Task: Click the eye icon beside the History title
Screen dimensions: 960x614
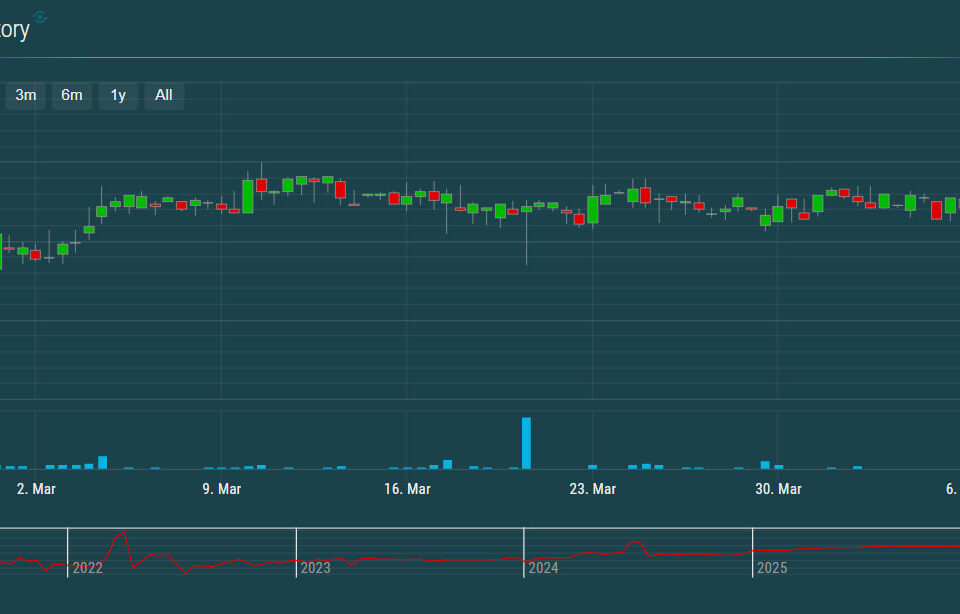Action: pyautogui.click(x=40, y=17)
